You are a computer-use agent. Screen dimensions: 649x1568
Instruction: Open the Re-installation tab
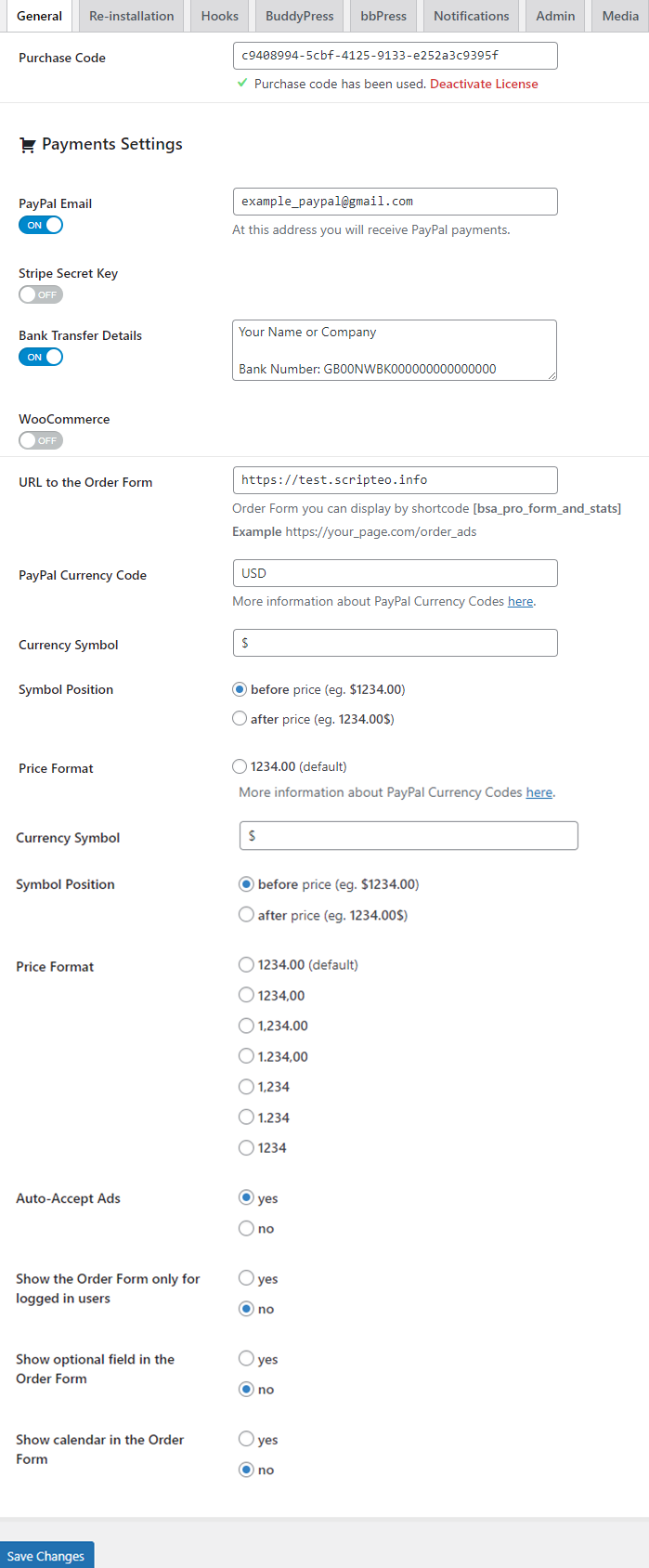(x=131, y=16)
